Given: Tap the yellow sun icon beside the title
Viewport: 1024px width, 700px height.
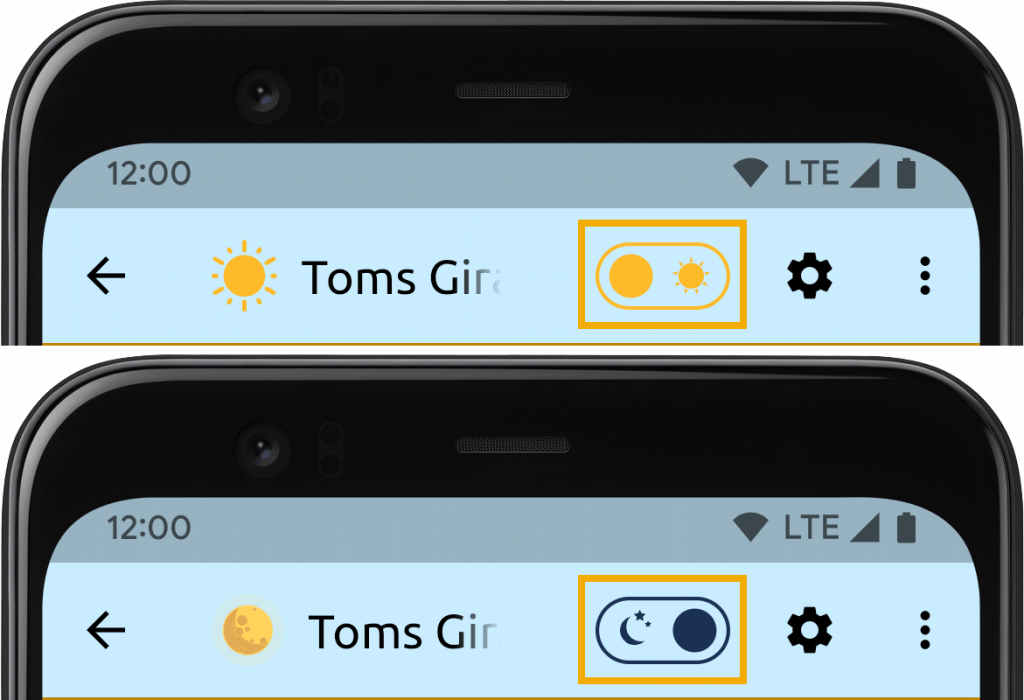Looking at the screenshot, I should pyautogui.click(x=244, y=276).
